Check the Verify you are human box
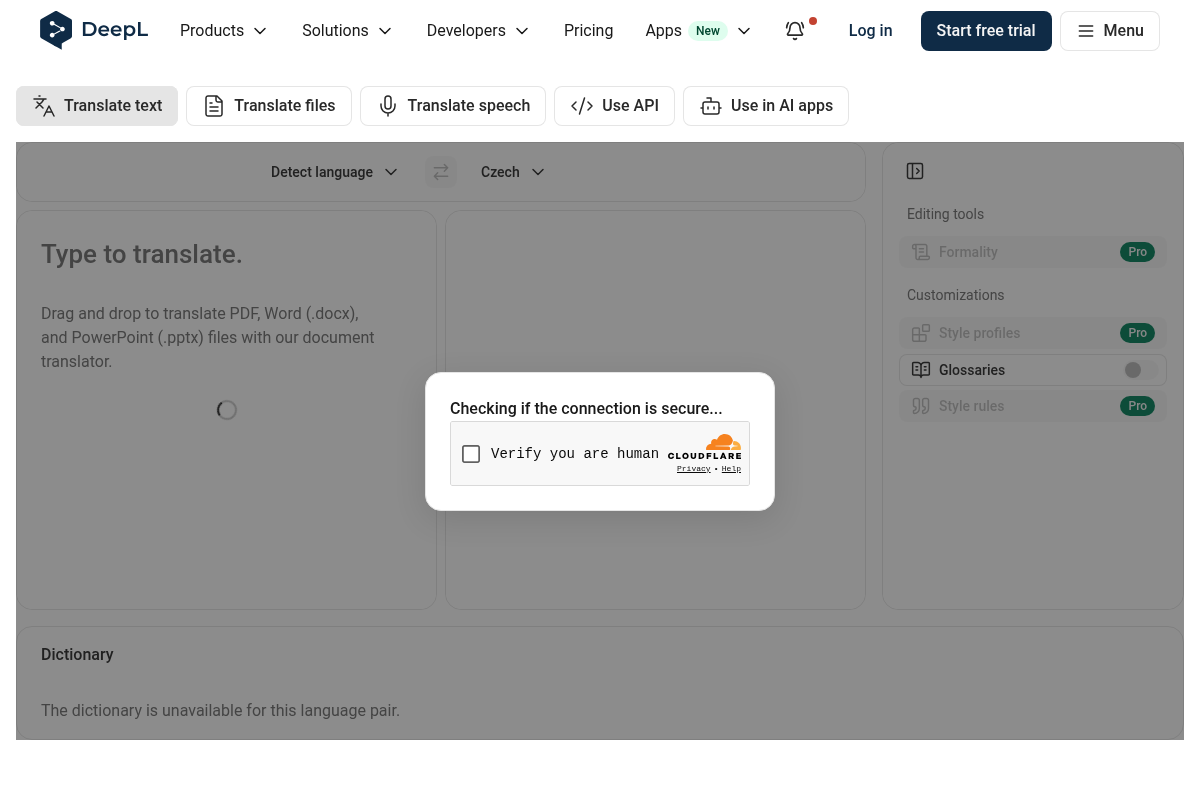 coord(471,454)
